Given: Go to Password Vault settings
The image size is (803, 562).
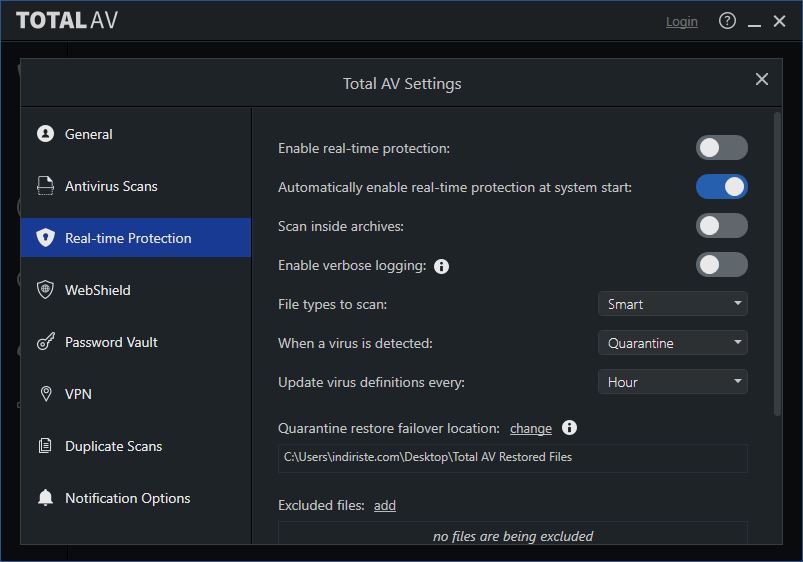Looking at the screenshot, I should 136,342.
